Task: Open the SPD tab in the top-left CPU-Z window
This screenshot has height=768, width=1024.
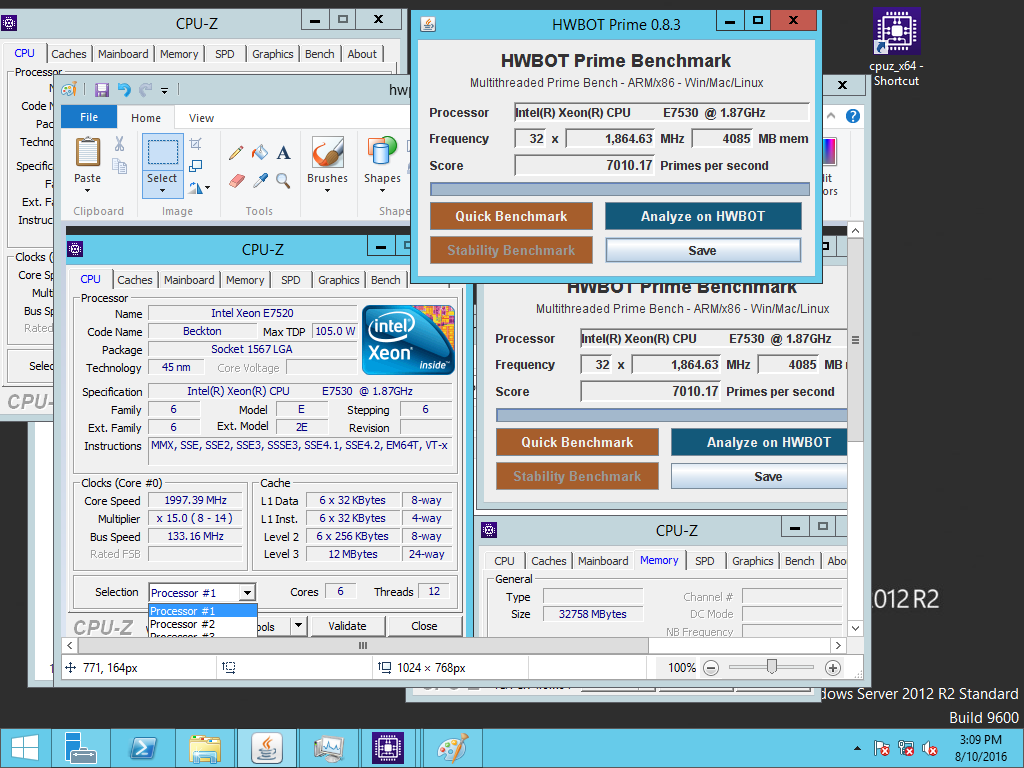Action: tap(225, 54)
